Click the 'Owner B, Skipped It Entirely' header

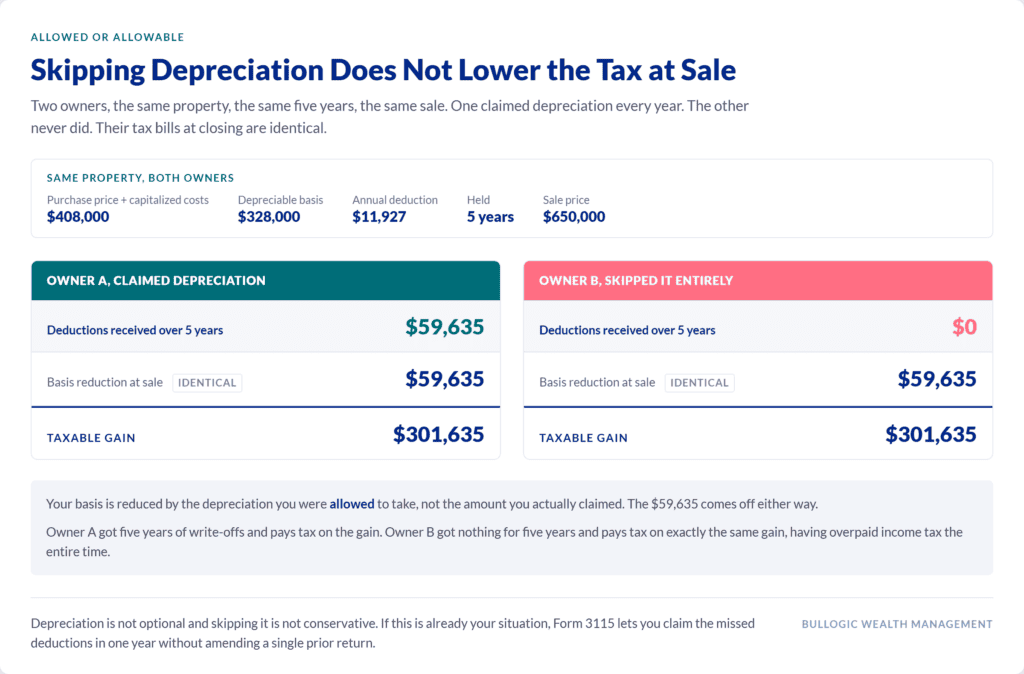tap(758, 281)
